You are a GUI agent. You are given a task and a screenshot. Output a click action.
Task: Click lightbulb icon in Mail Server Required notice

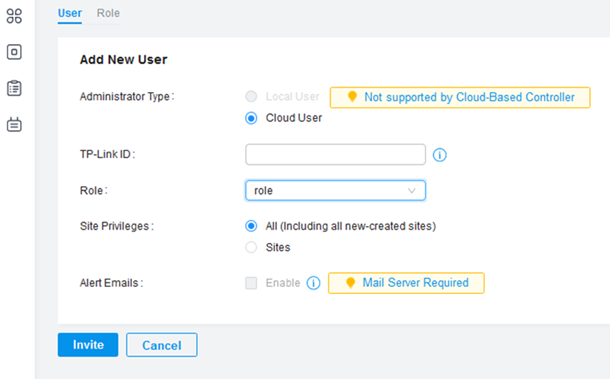(x=351, y=282)
